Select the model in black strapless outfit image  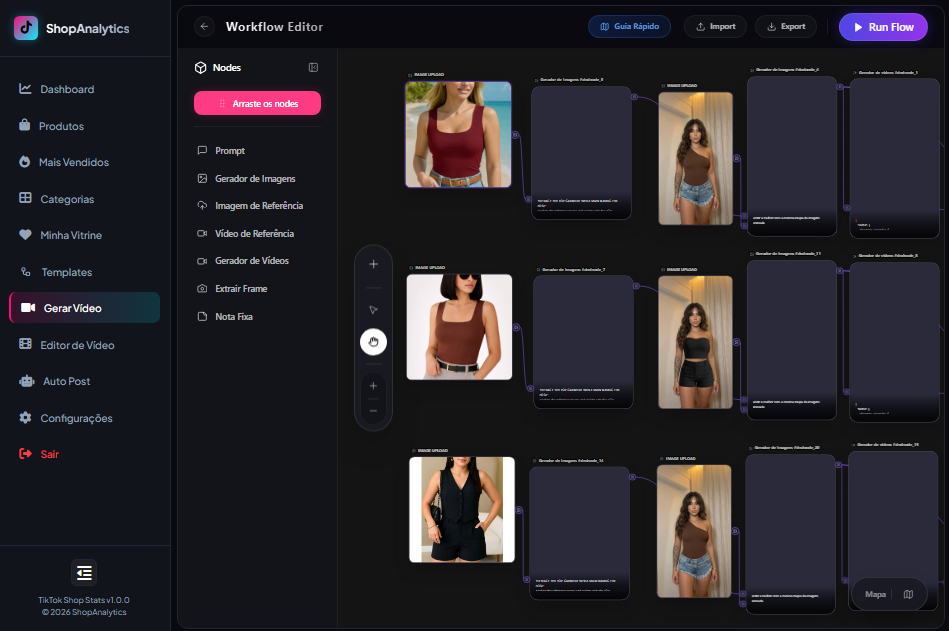(x=695, y=342)
